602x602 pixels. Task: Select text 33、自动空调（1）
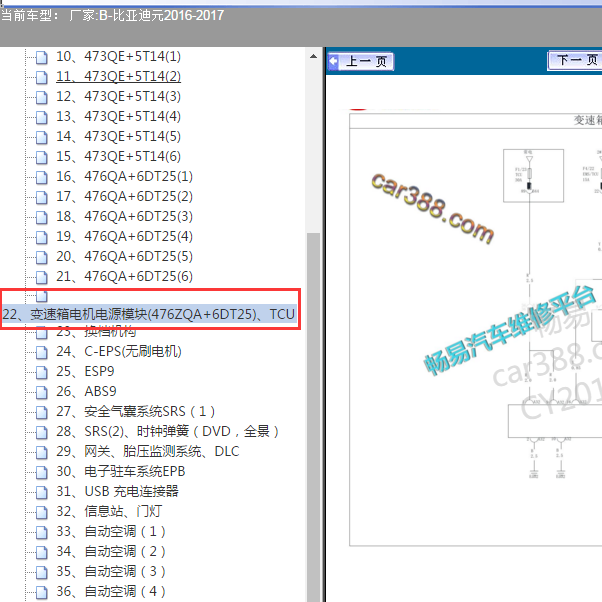(111, 531)
